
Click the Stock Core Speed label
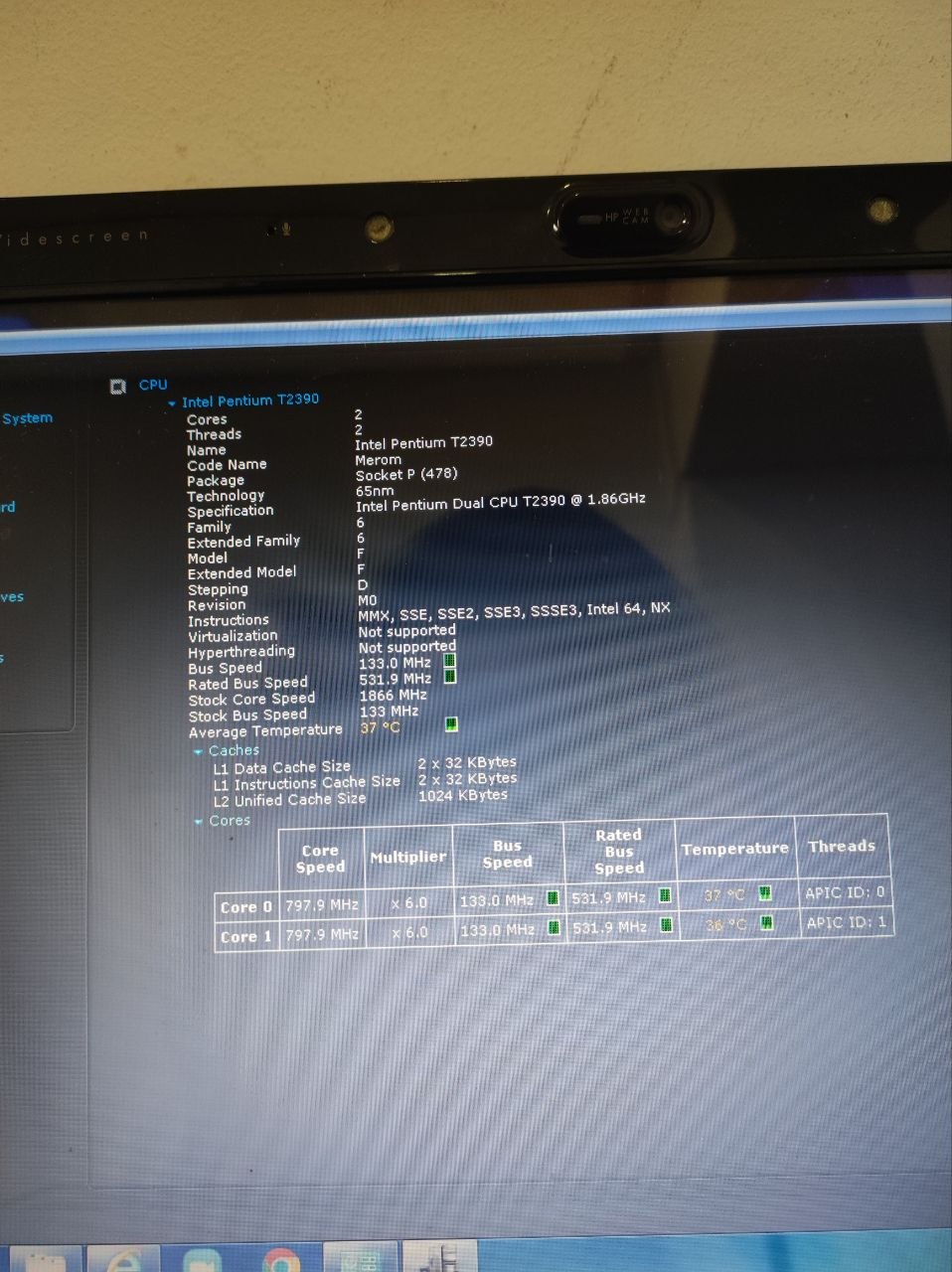point(251,700)
